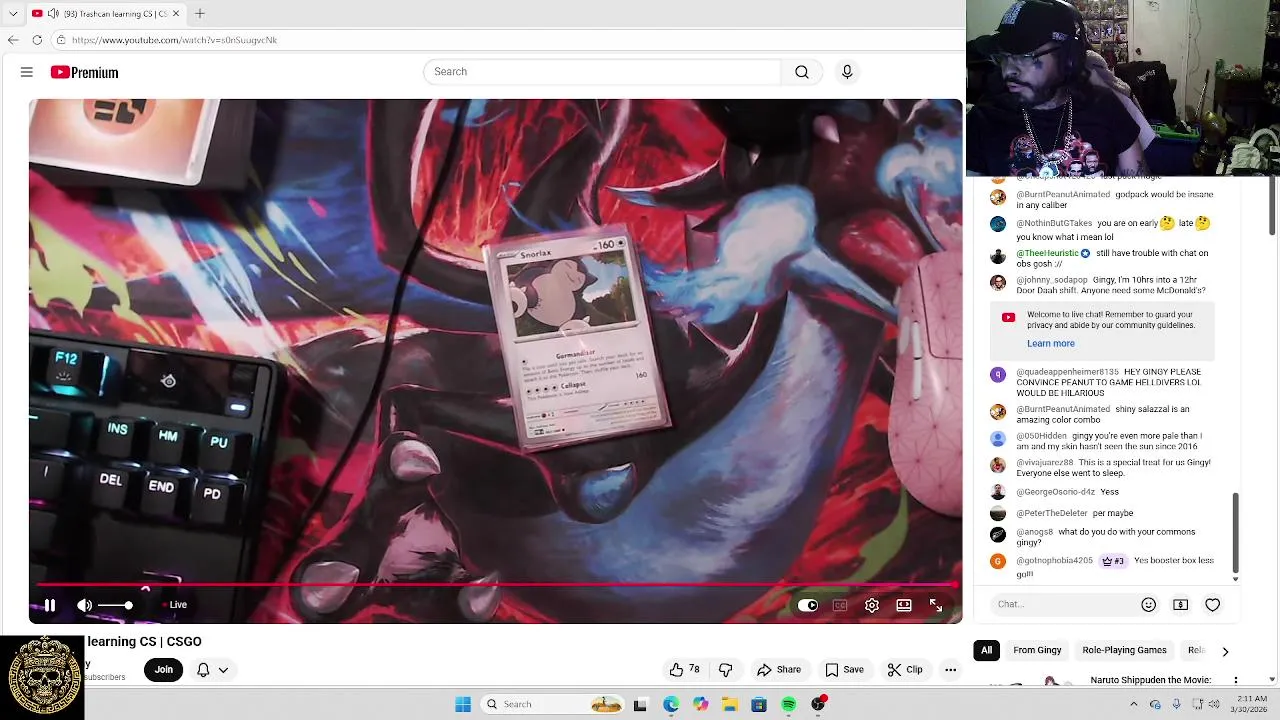This screenshot has height=720, width=1280.
Task: Enter full screen mode
Action: pos(936,605)
